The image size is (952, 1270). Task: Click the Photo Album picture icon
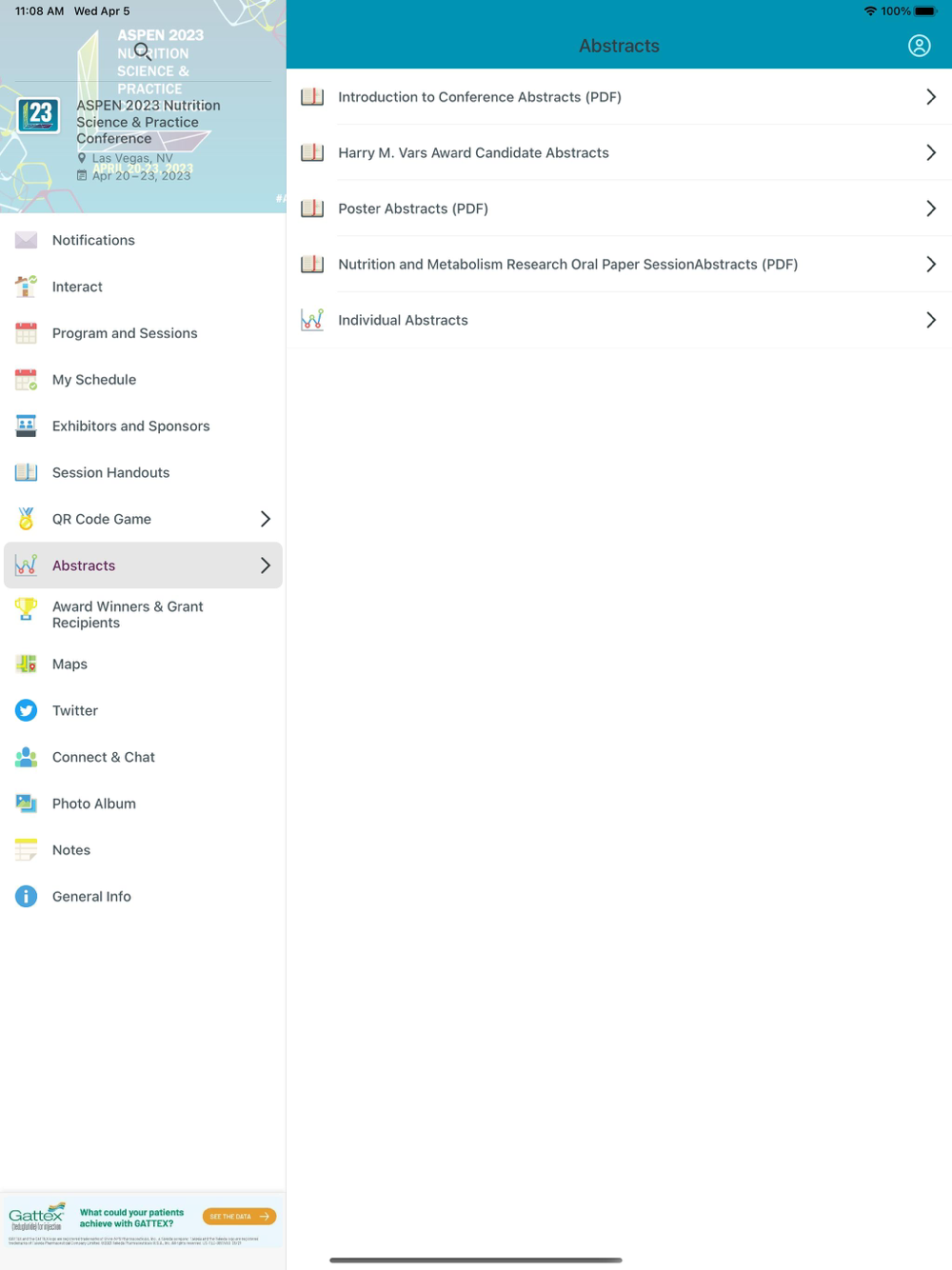click(x=27, y=804)
